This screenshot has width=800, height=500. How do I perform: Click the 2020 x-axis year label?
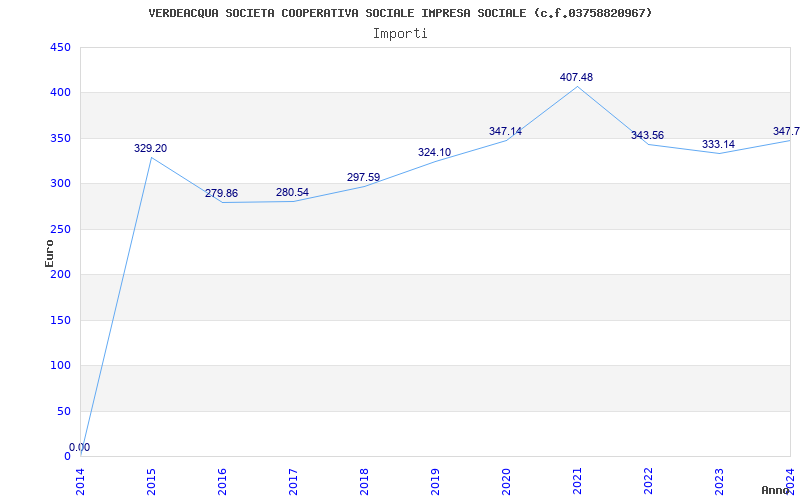coord(506,482)
